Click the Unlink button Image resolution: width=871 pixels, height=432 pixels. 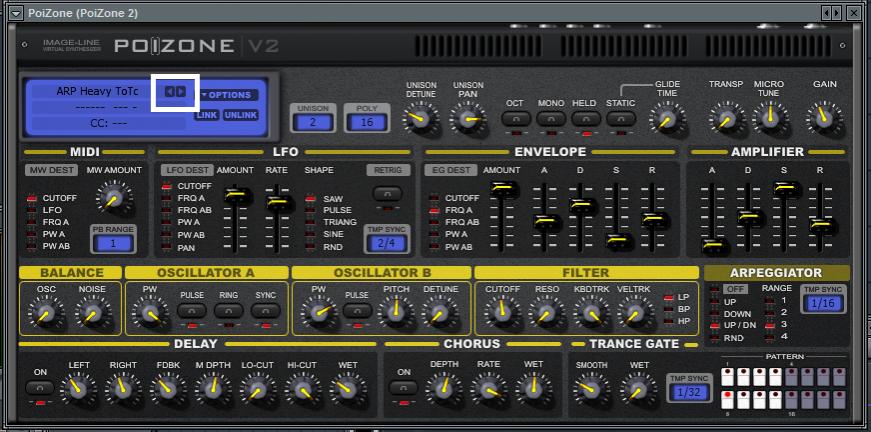point(240,115)
